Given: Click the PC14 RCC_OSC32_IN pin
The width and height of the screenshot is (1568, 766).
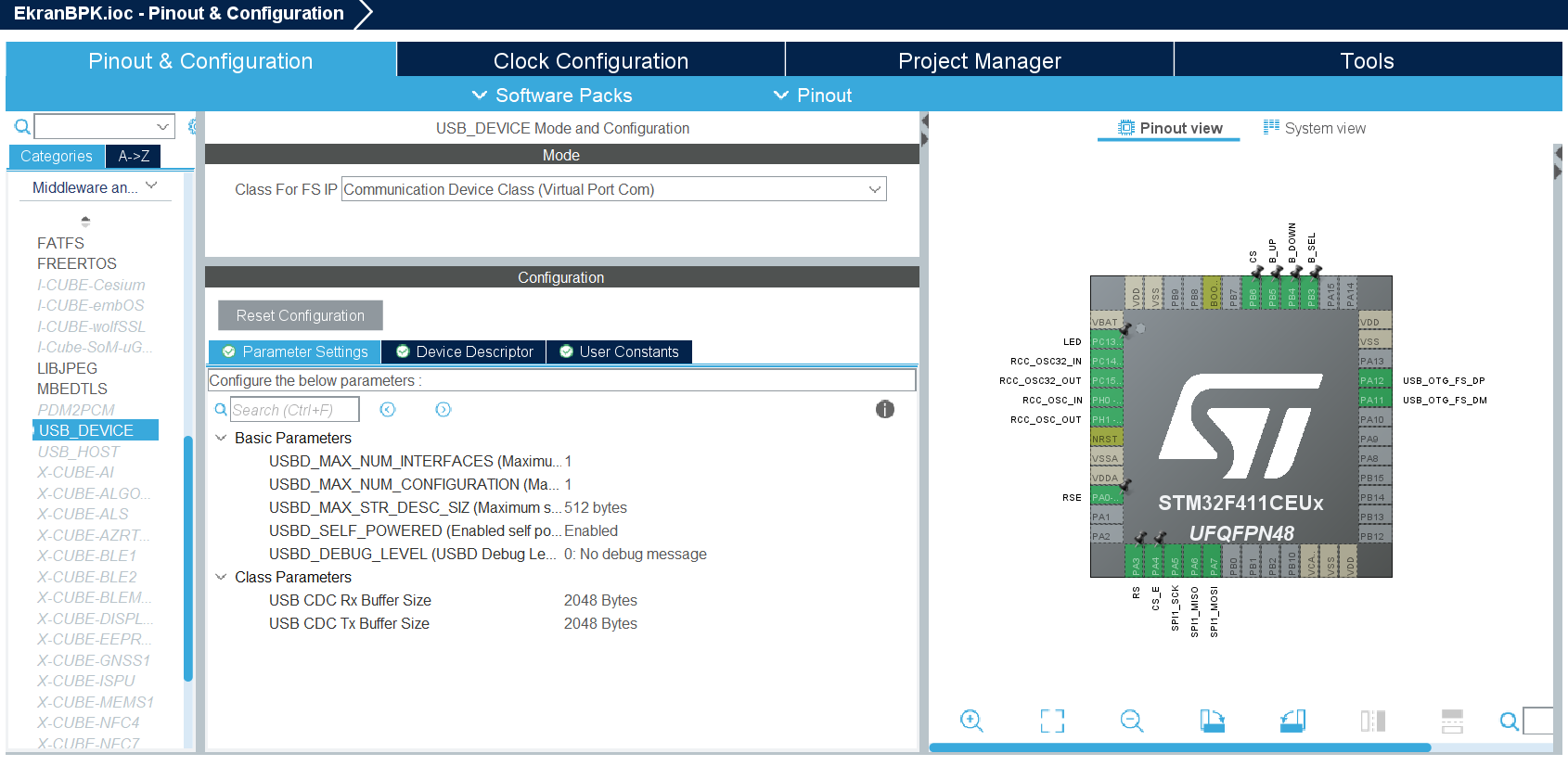Looking at the screenshot, I should 1107,361.
